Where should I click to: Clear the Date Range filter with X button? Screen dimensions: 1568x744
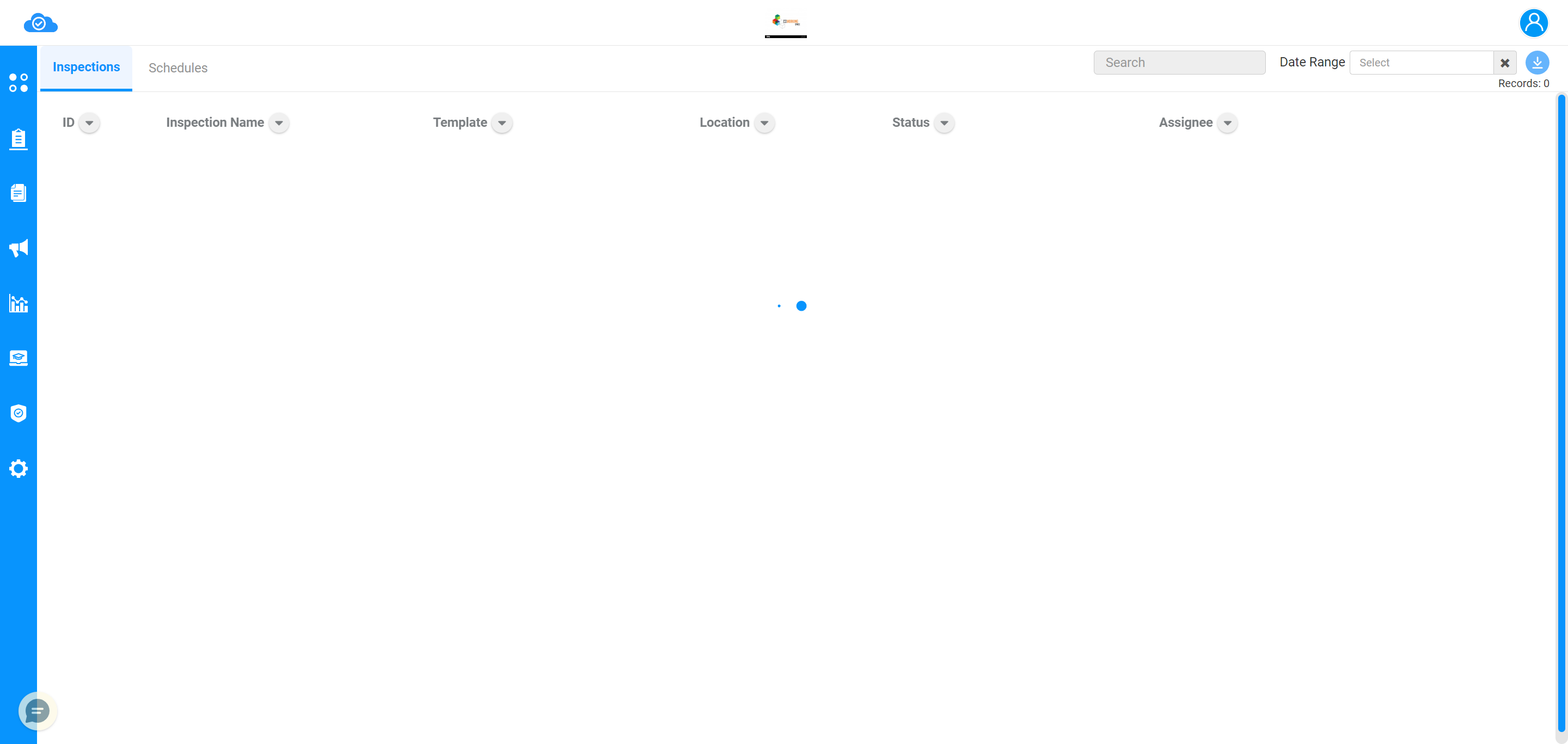pyautogui.click(x=1505, y=63)
